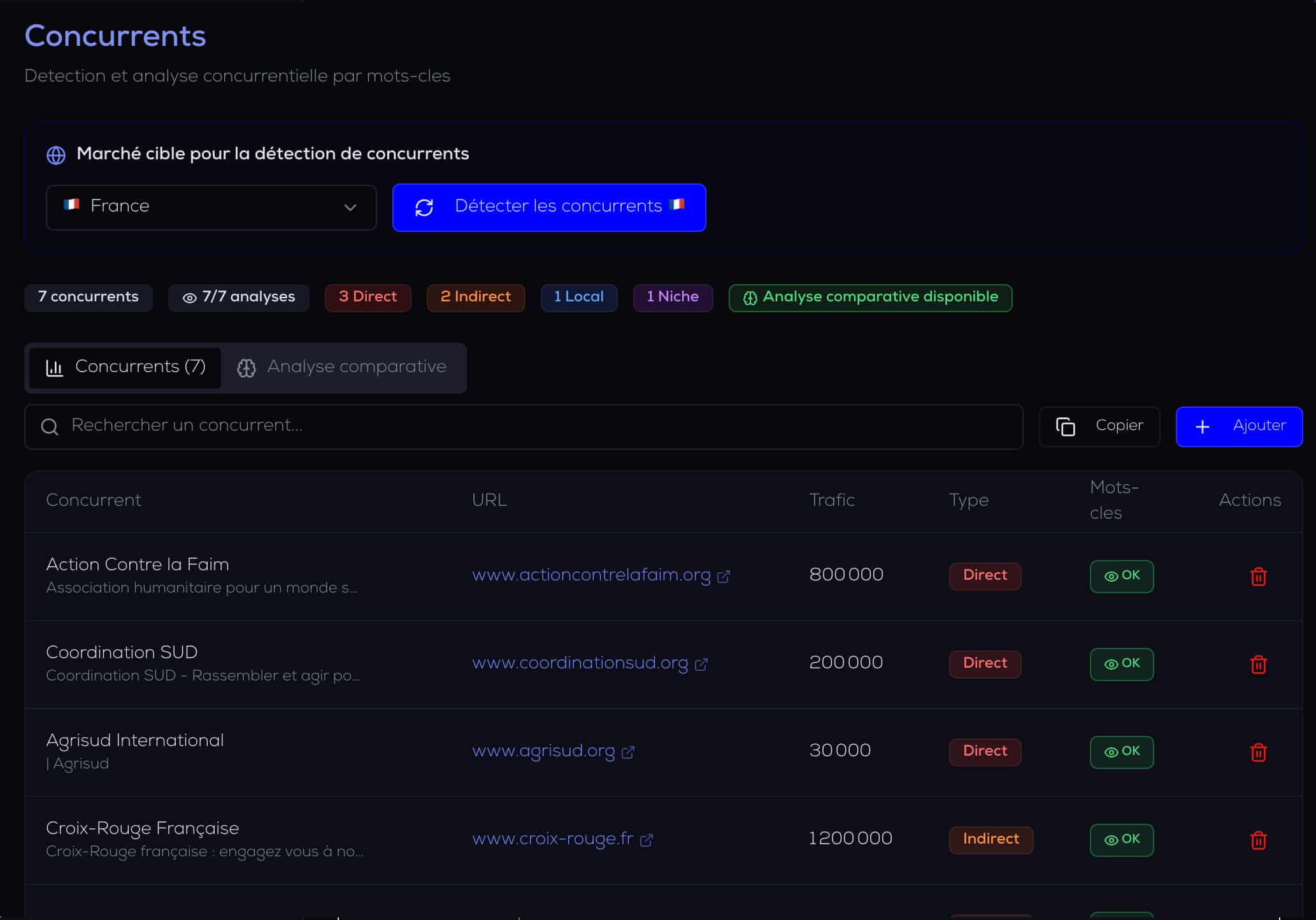Open external link icon beside croix-rouge.fr
Image resolution: width=1316 pixels, height=920 pixels.
pyautogui.click(x=647, y=840)
